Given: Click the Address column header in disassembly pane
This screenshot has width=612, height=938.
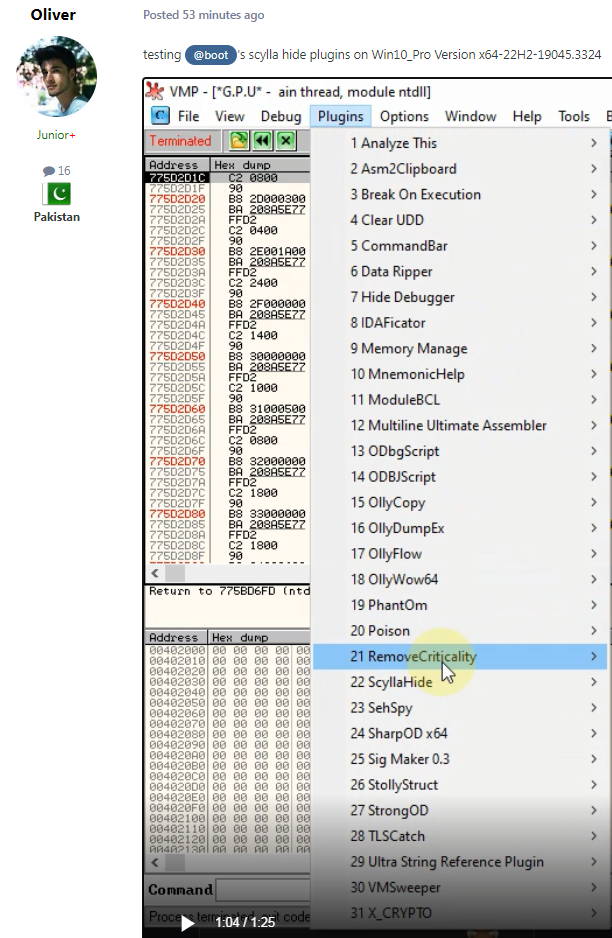Looking at the screenshot, I should [177, 165].
